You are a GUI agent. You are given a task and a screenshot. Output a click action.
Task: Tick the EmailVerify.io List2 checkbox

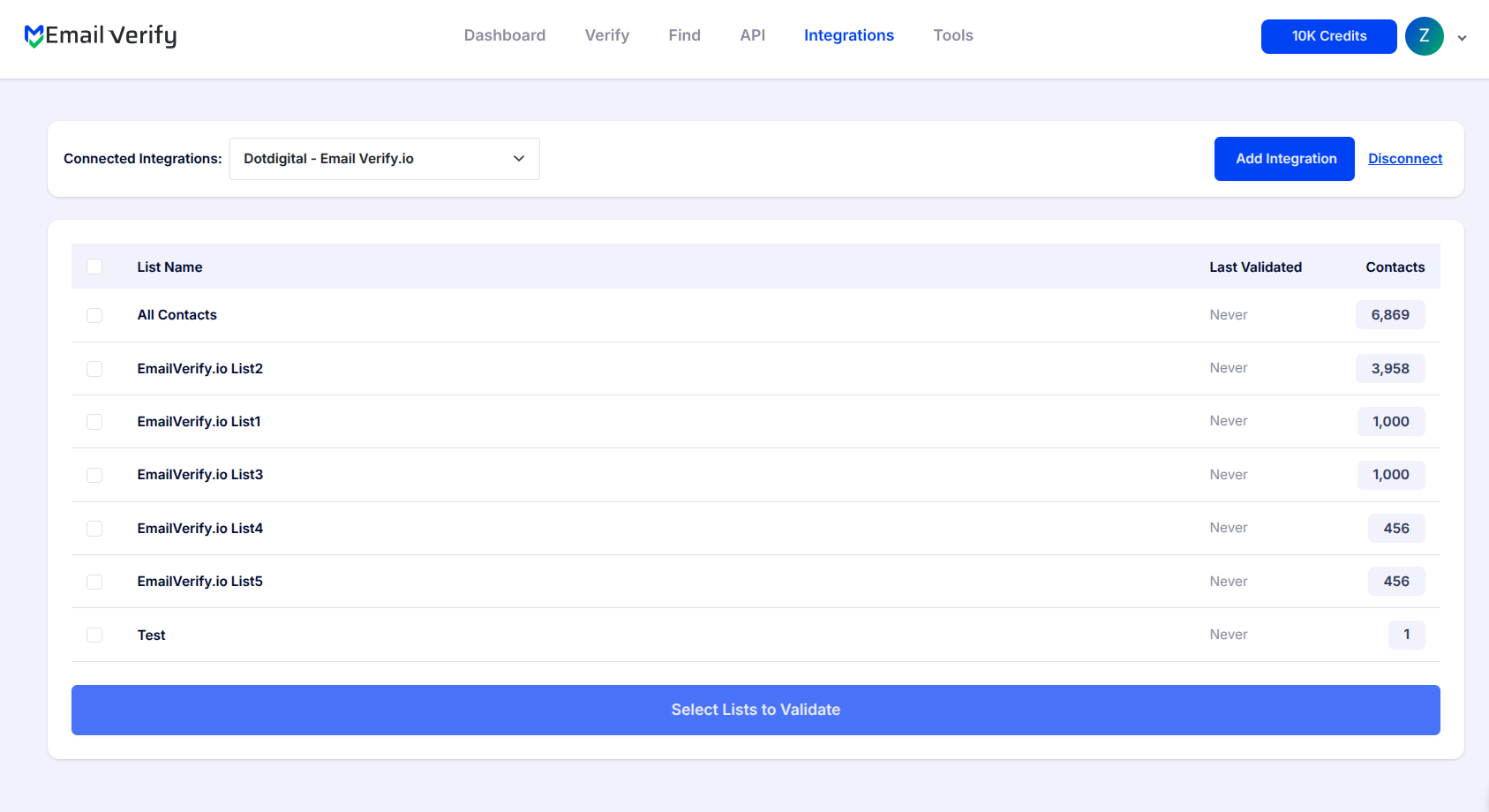94,368
